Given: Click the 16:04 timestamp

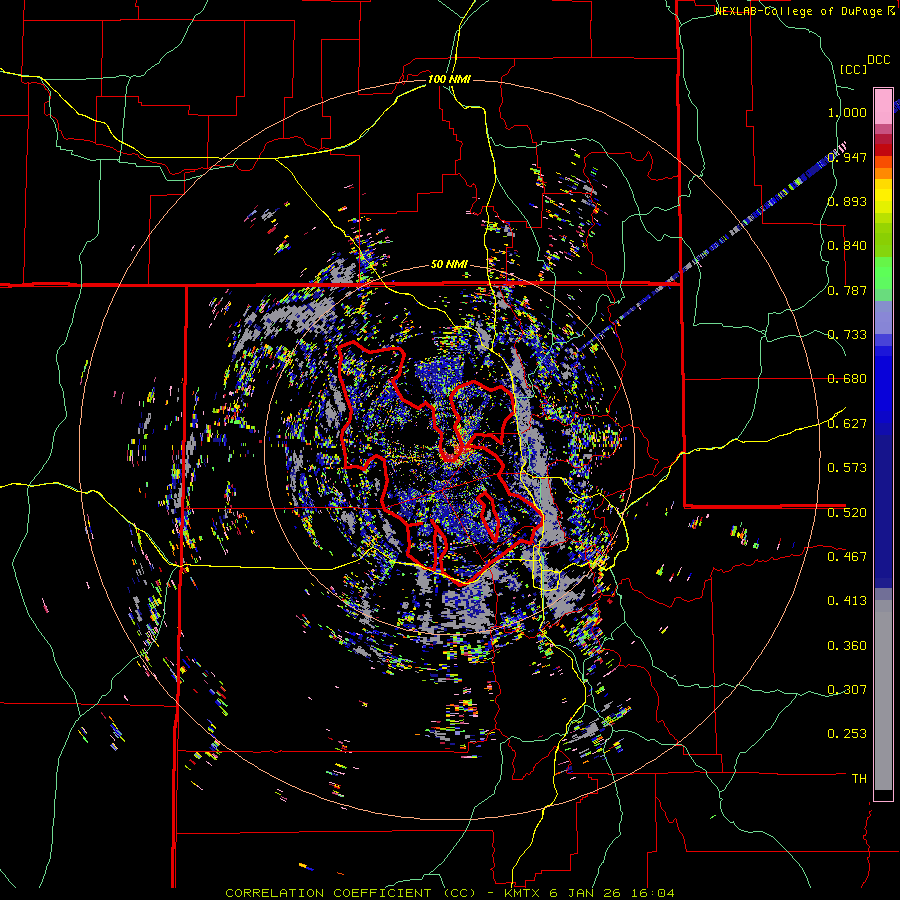Looking at the screenshot, I should pyautogui.click(x=652, y=893).
